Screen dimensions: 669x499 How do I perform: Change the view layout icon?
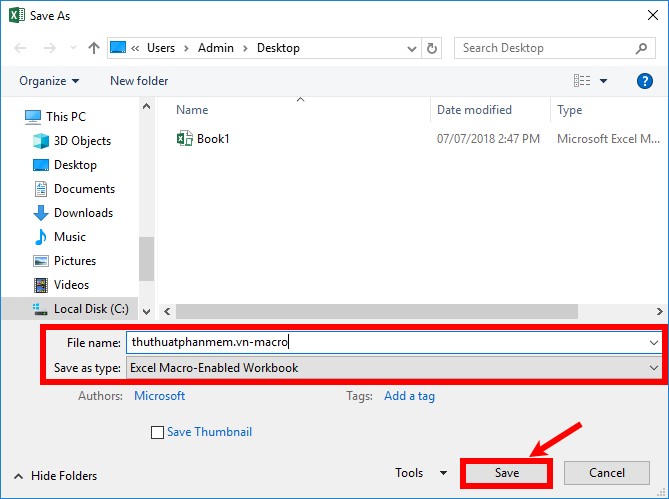coord(582,80)
